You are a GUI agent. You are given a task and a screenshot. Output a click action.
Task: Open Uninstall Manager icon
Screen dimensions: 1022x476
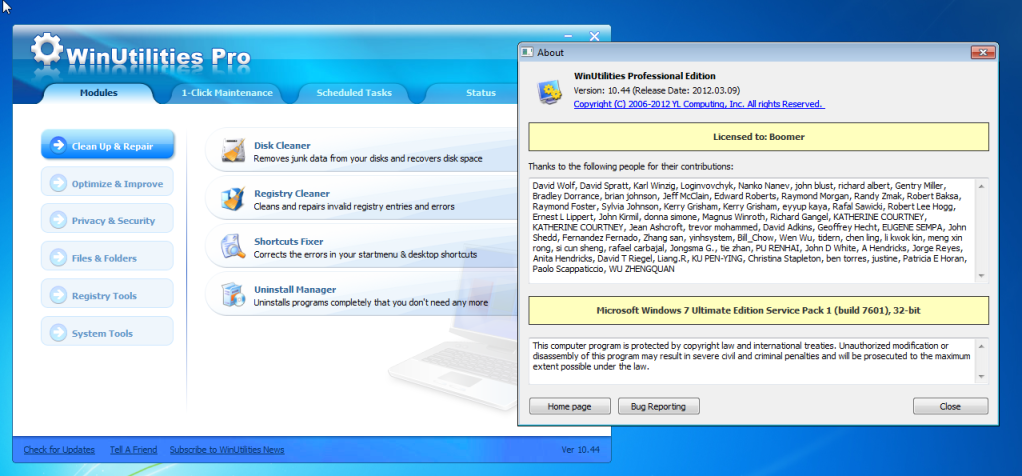click(233, 295)
